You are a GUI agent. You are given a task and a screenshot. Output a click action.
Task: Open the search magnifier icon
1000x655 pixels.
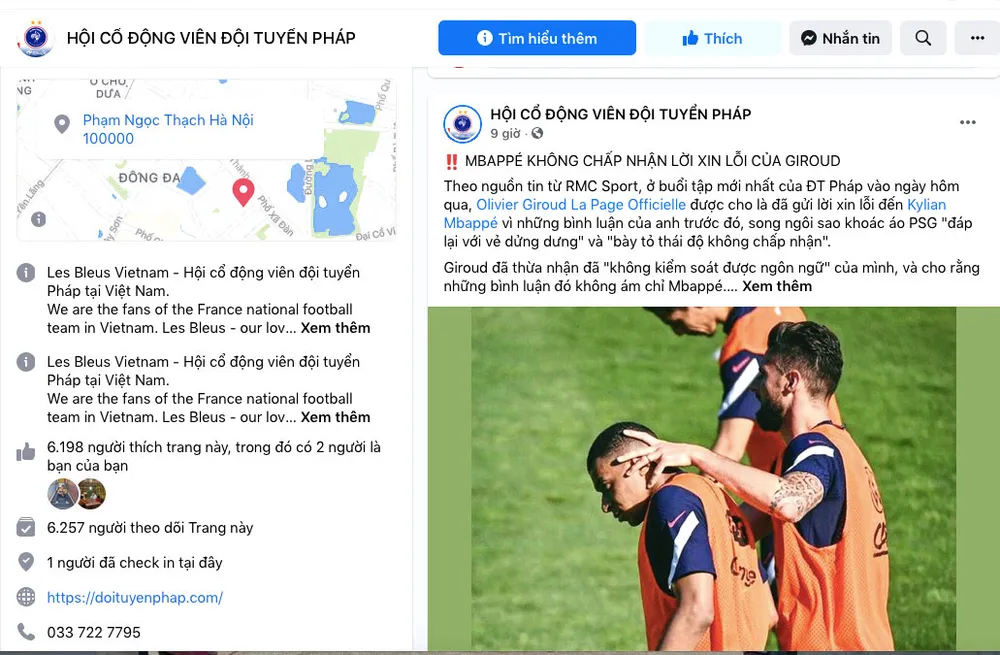click(x=923, y=38)
